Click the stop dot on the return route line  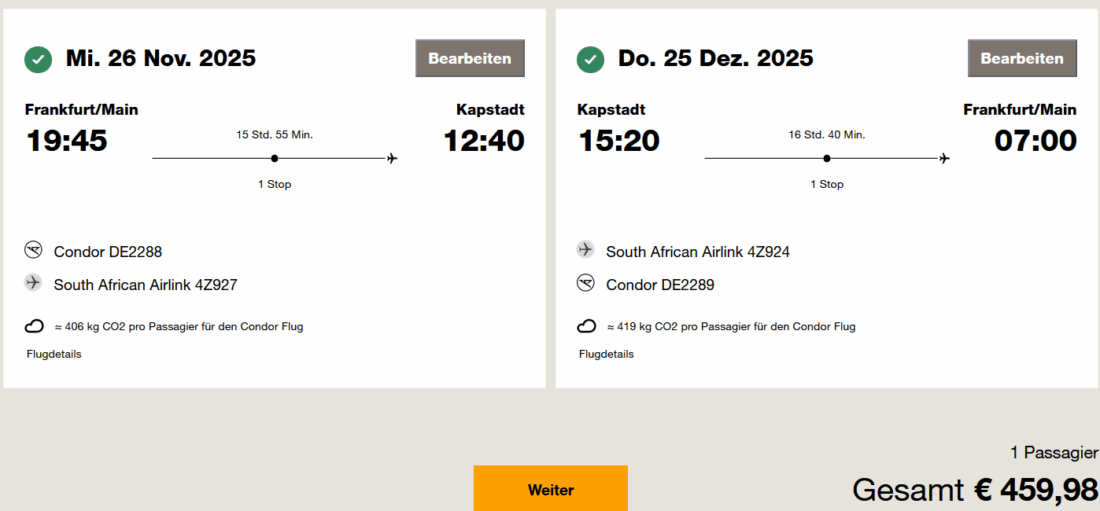[x=826, y=158]
